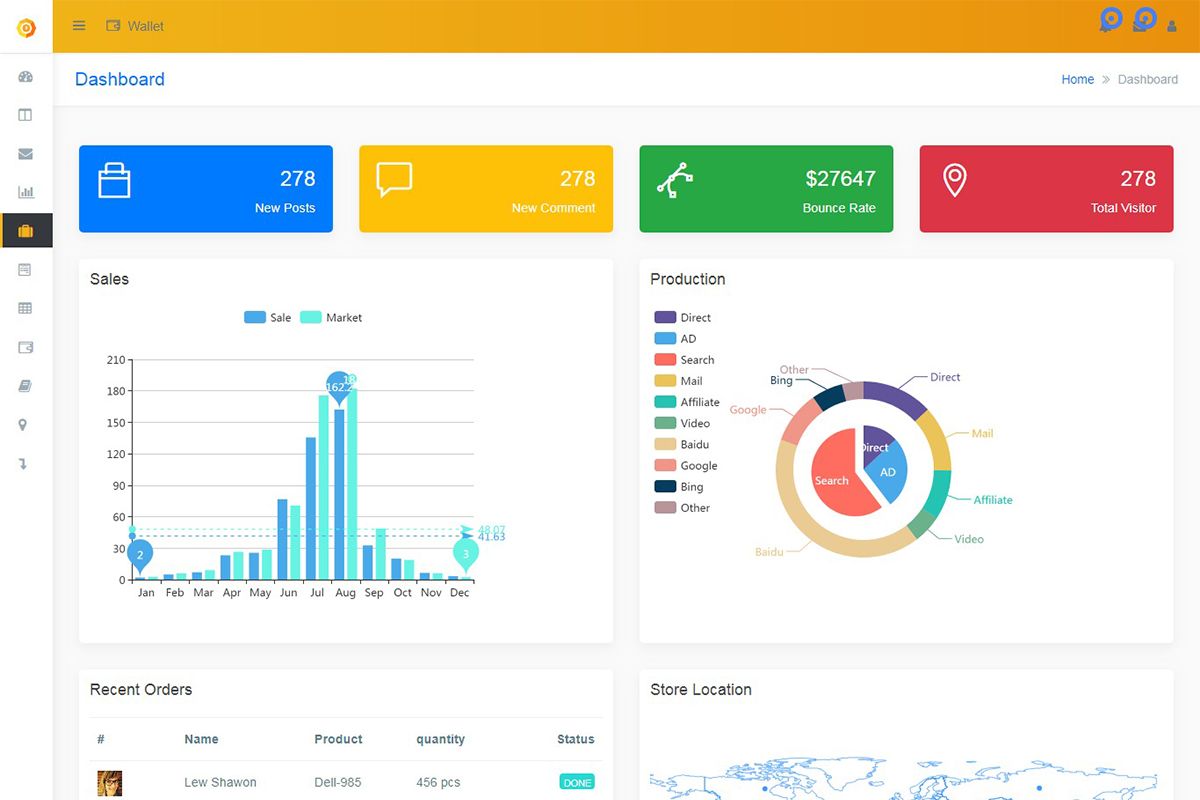Screen dimensions: 1200x800
Task: Click the Mail segment of outer ring
Action: point(937,441)
